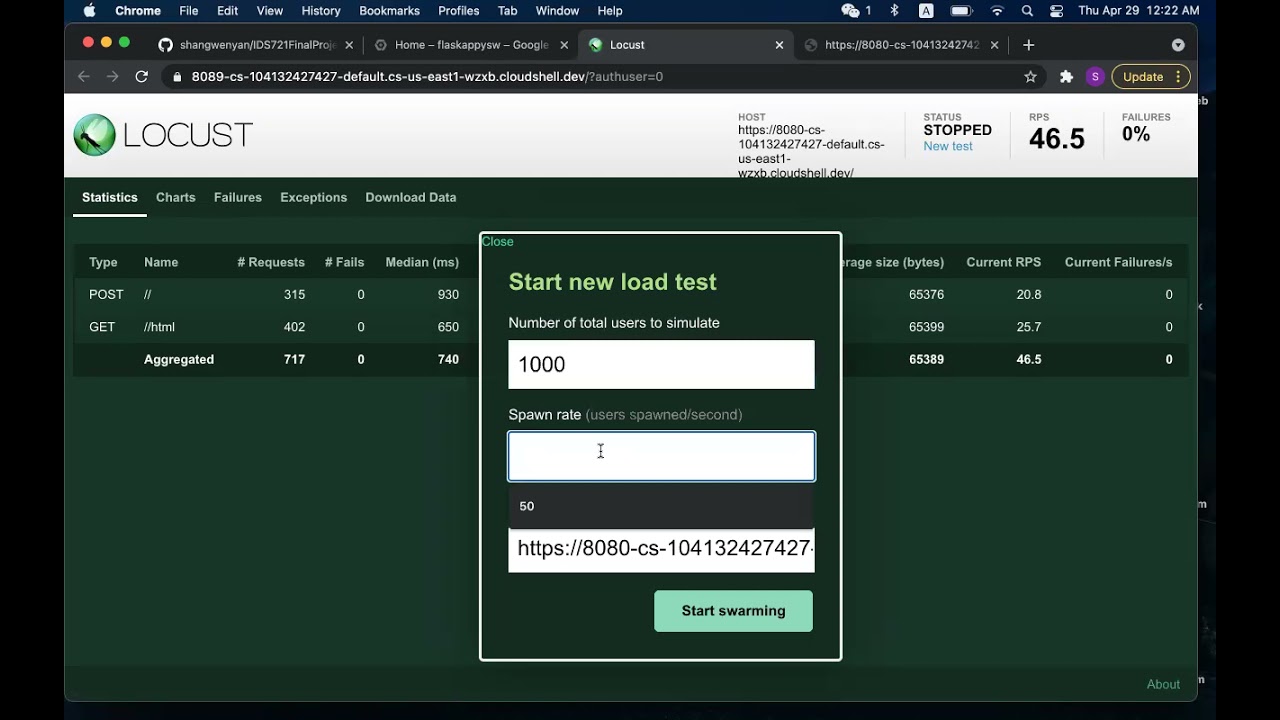This screenshot has height=720, width=1280.
Task: Click the GET type cell
Action: (102, 327)
